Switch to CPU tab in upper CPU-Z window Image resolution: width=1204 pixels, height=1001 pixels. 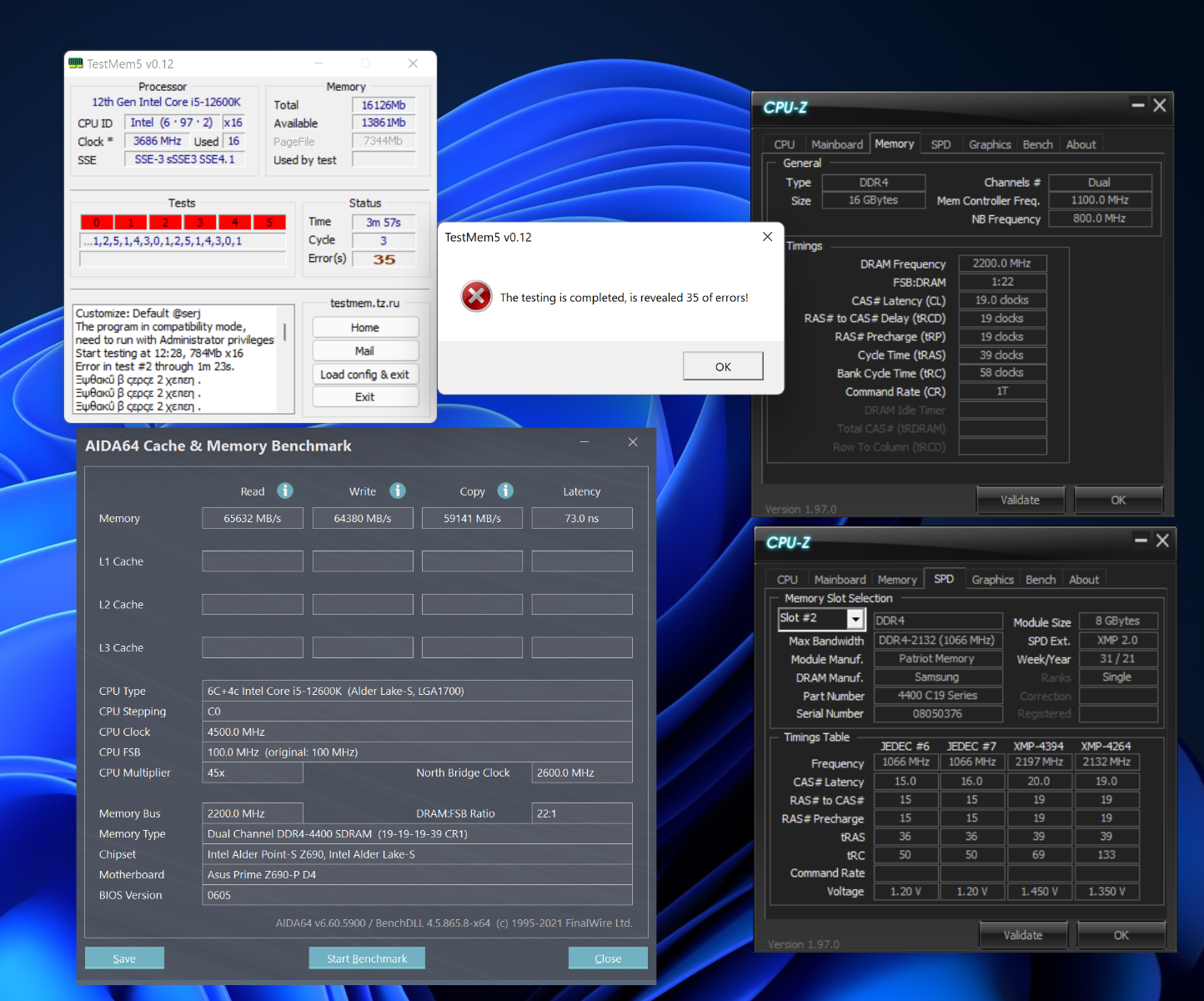coord(784,144)
